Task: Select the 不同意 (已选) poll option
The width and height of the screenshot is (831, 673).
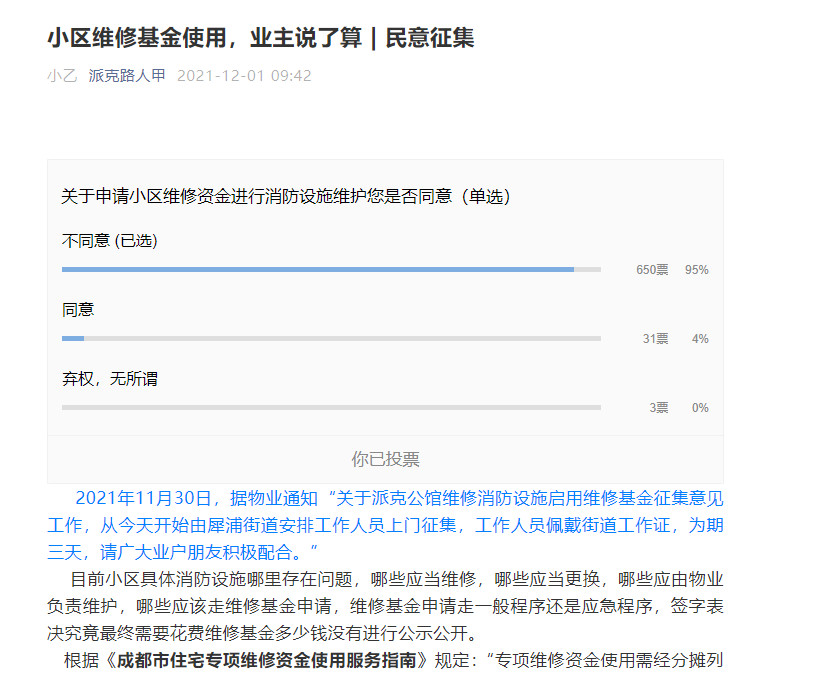Action: click(x=110, y=241)
